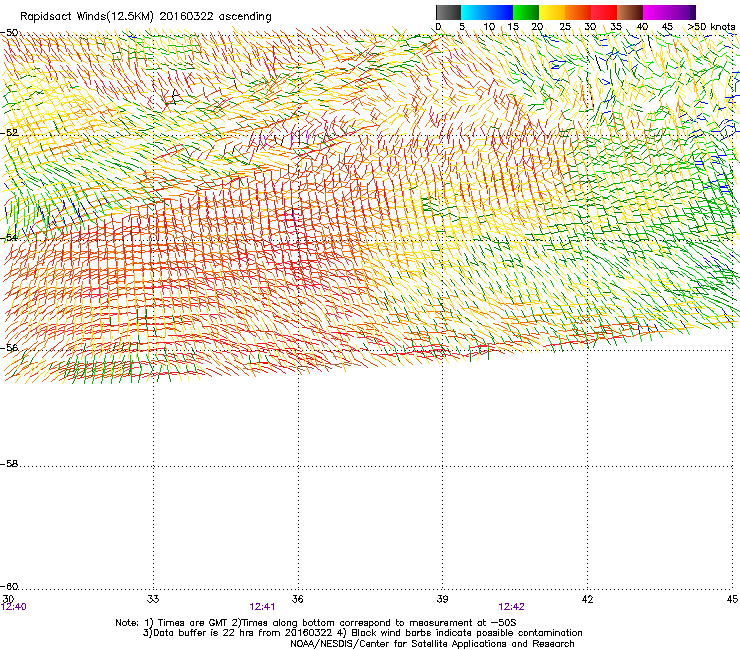Click the purple time label '12:42'
Viewport: 740px width, 650px height.
pyautogui.click(x=512, y=607)
